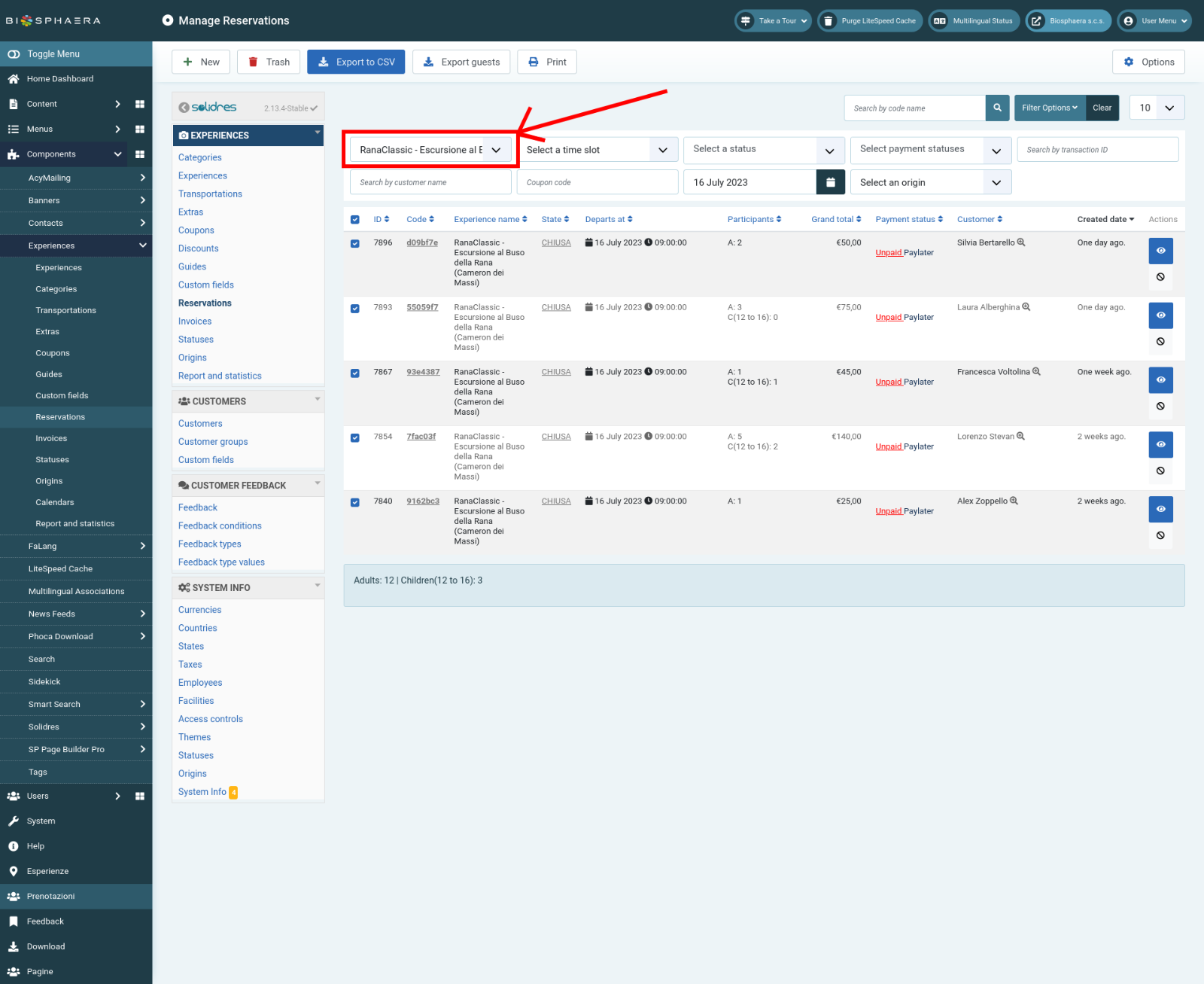Open reservation code d09bf7e link
Image resolution: width=1204 pixels, height=984 pixels.
[422, 242]
